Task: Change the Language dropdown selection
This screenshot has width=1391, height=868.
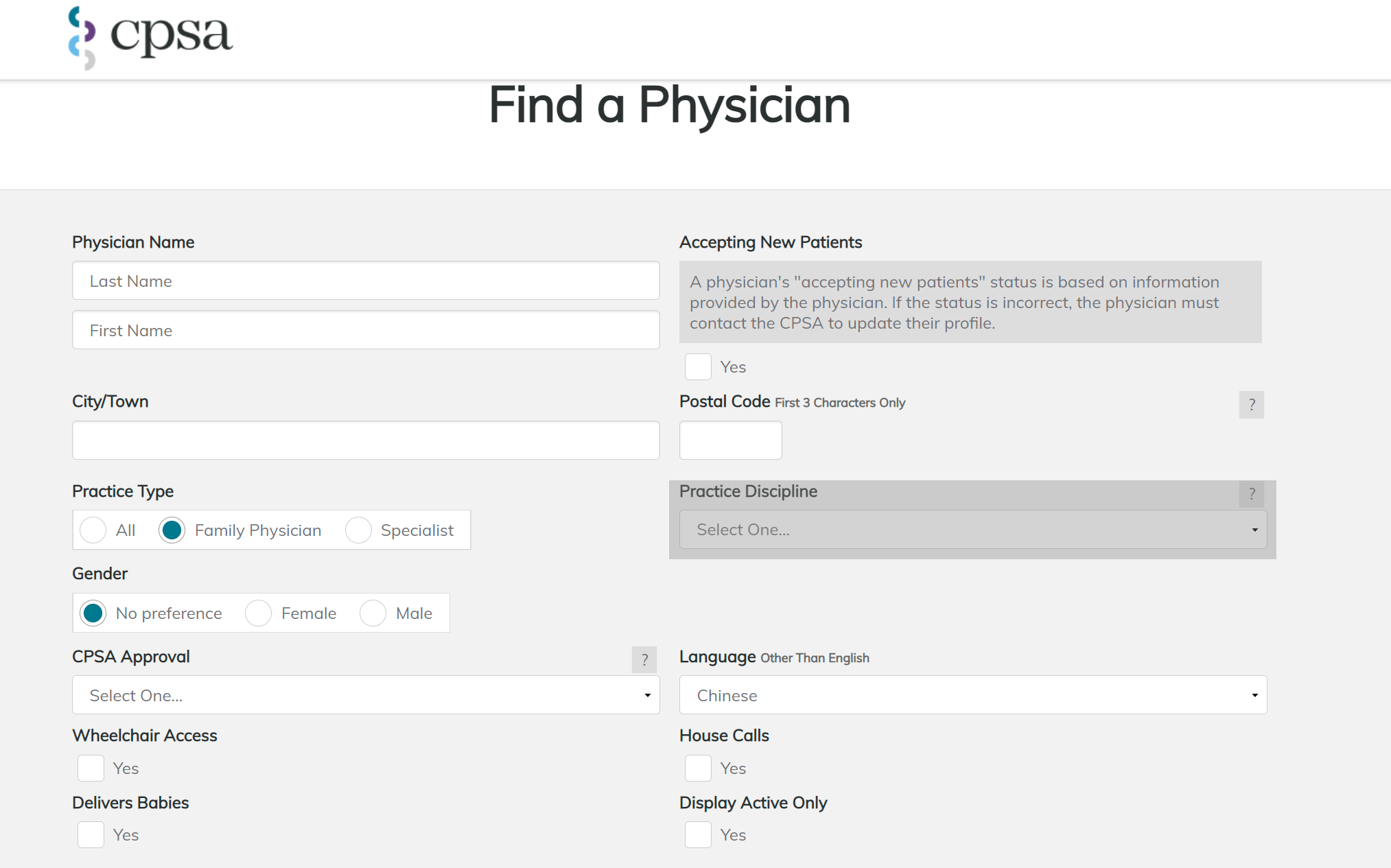Action: pos(973,695)
